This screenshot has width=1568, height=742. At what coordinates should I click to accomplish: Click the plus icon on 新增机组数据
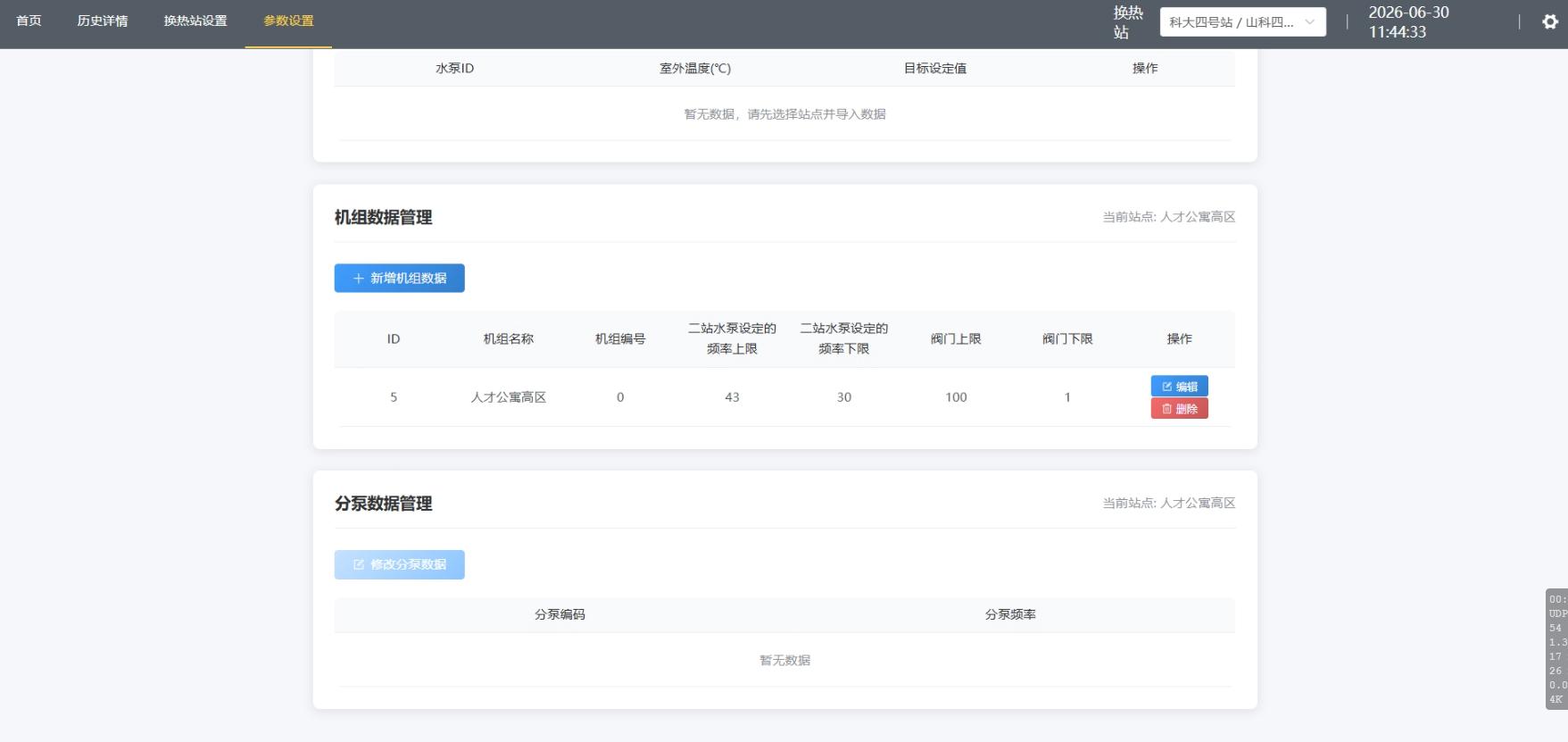click(x=359, y=279)
